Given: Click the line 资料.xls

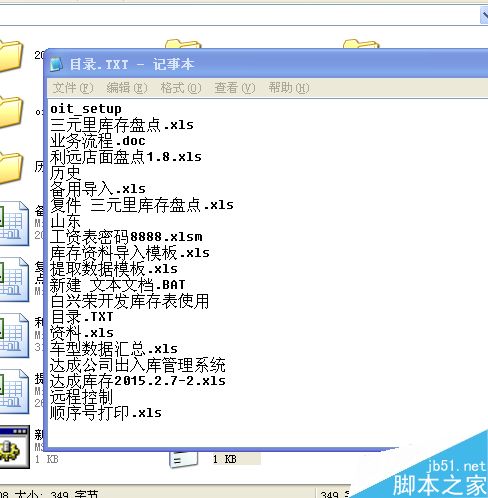Looking at the screenshot, I should pyautogui.click(x=82, y=333).
